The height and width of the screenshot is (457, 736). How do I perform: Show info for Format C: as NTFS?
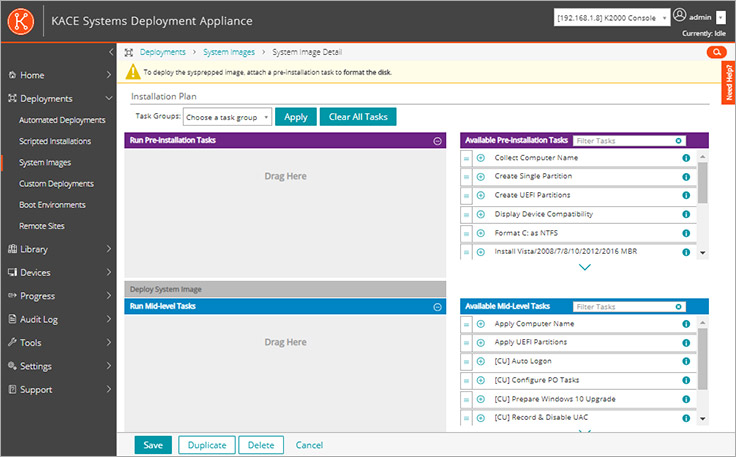[x=686, y=233]
